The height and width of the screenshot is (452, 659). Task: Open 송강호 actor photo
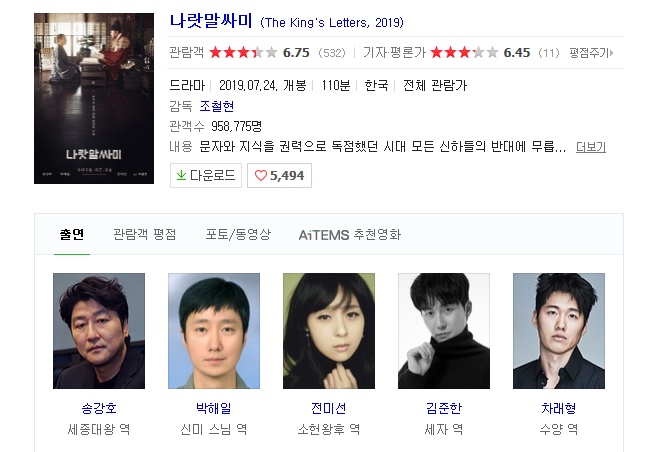tap(99, 331)
